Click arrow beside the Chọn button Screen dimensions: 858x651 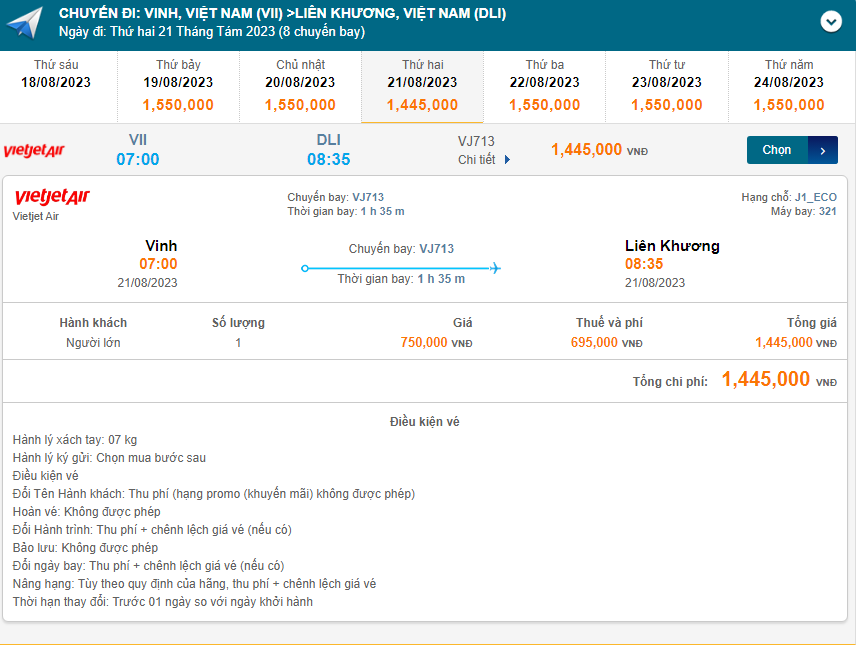[823, 150]
